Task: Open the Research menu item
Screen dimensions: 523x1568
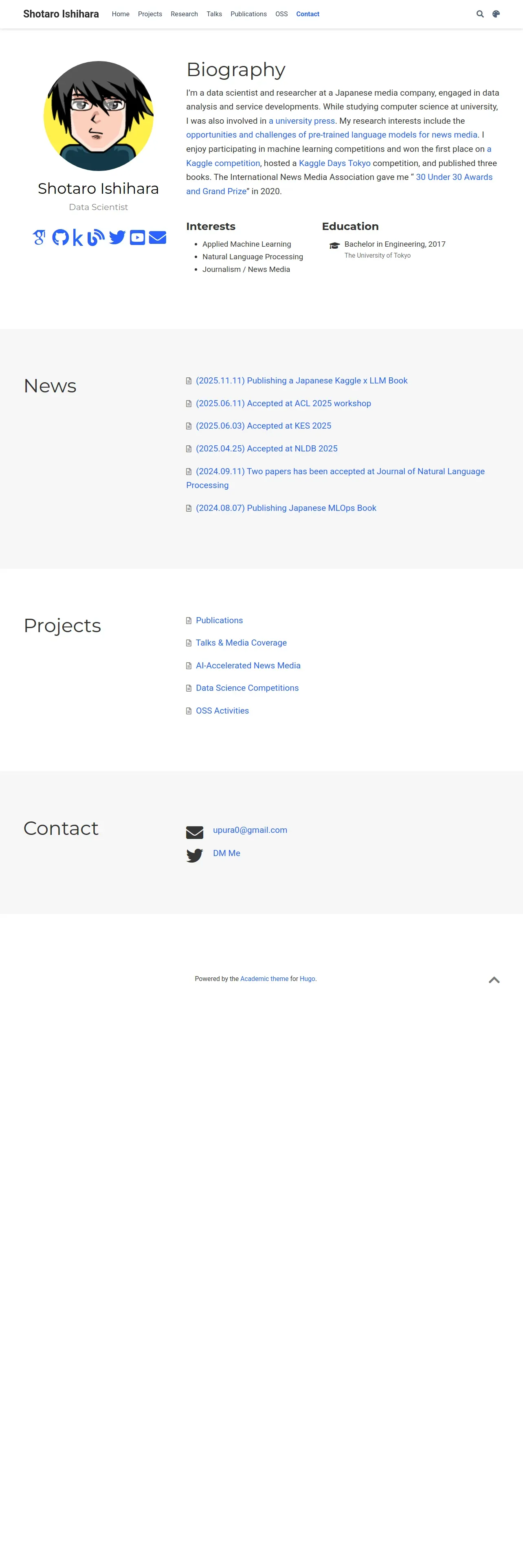Action: (x=184, y=14)
